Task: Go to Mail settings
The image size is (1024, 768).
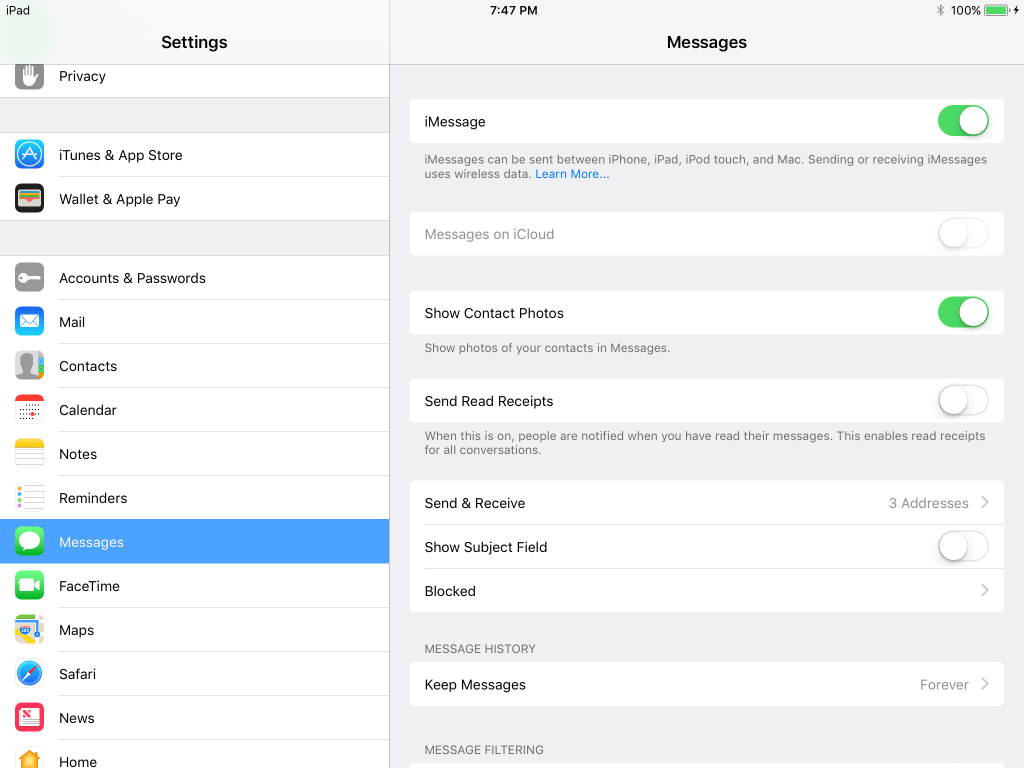Action: coord(195,321)
